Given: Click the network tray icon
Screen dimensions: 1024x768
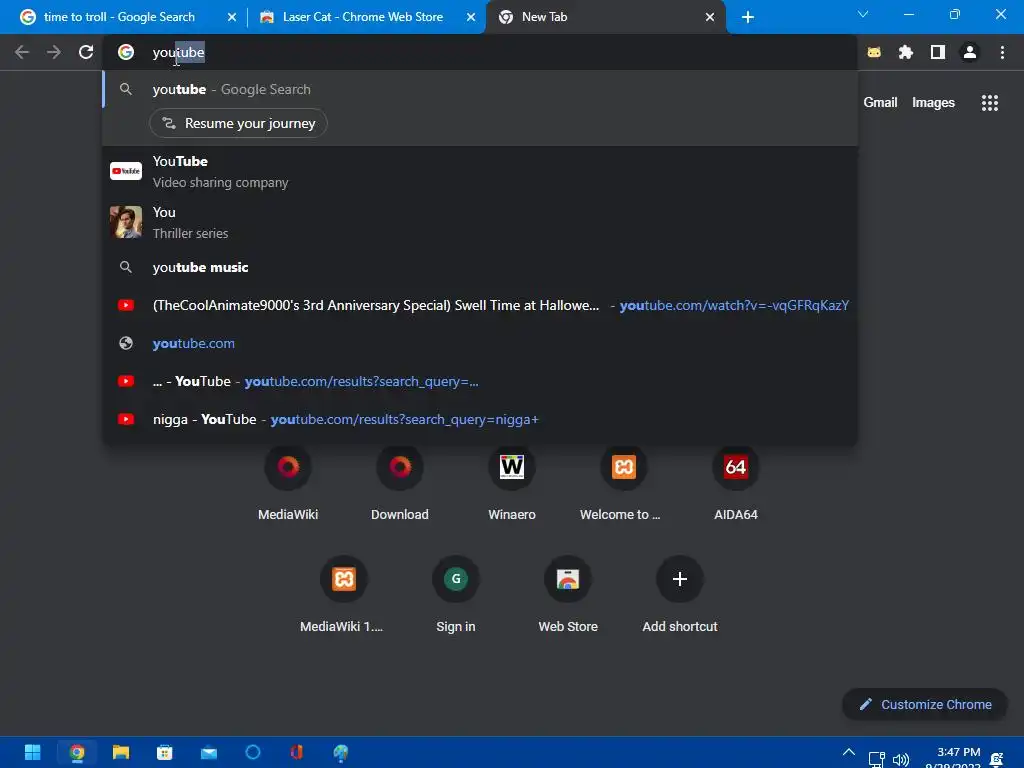Looking at the screenshot, I should click(876, 760).
